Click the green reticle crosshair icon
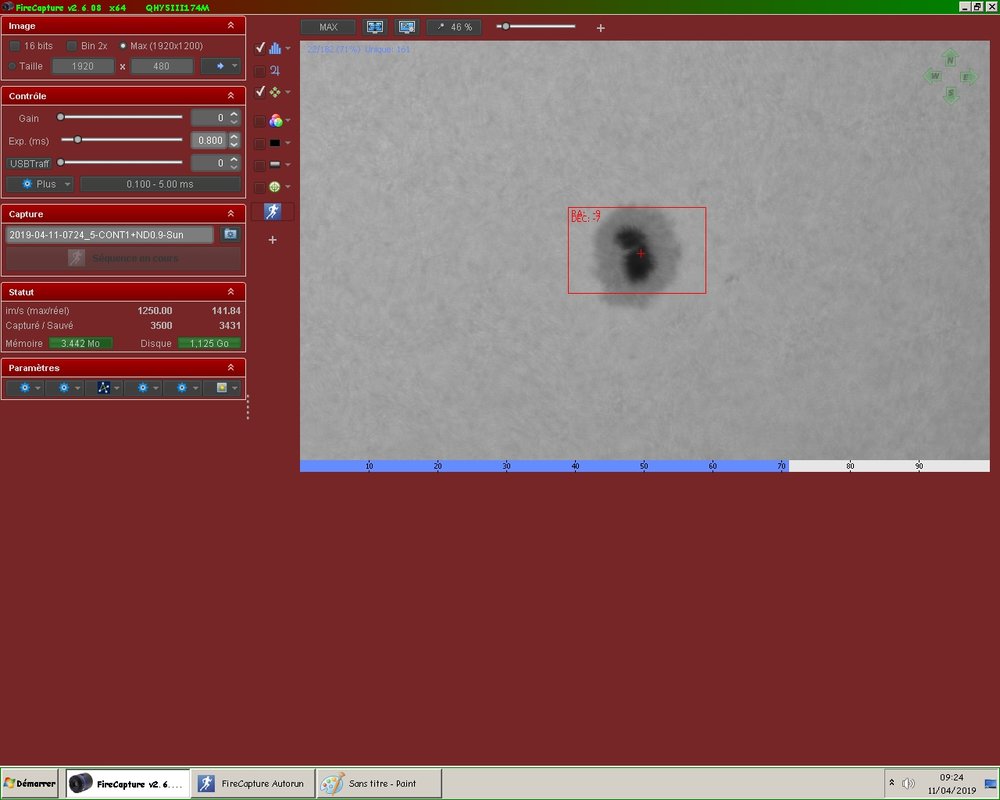 point(275,187)
